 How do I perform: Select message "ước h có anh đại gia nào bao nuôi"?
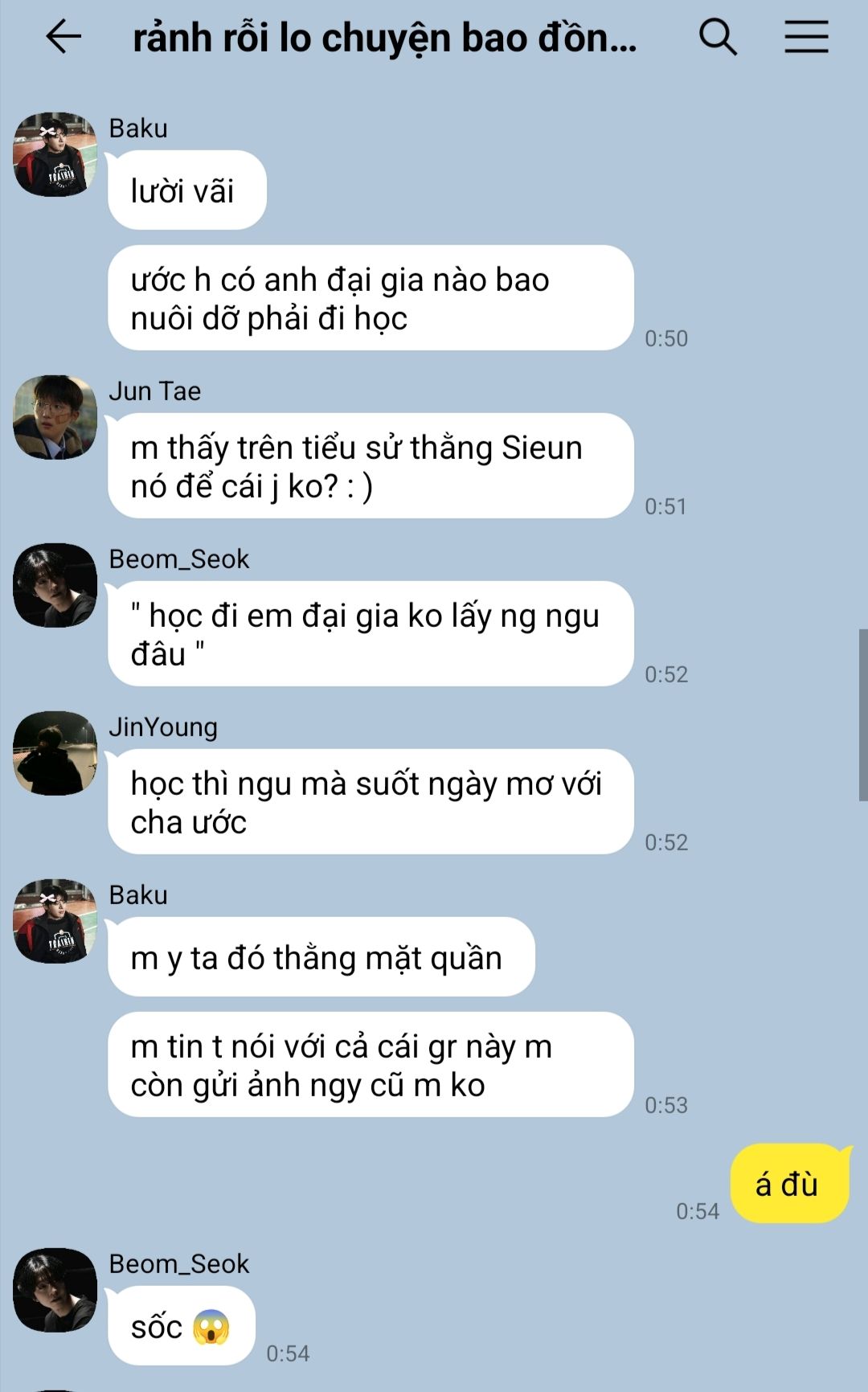click(371, 298)
